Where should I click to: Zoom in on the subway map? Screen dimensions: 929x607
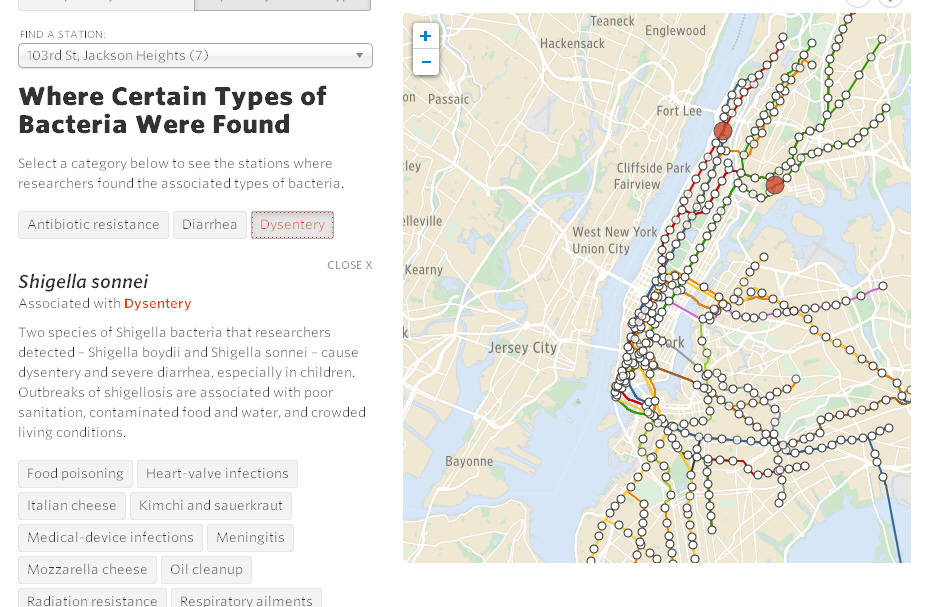point(425,36)
